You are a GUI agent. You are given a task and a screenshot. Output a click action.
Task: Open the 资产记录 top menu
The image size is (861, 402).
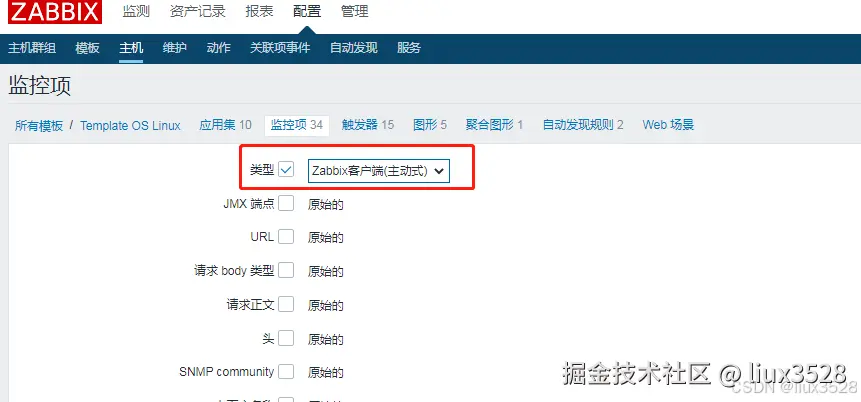pyautogui.click(x=198, y=12)
